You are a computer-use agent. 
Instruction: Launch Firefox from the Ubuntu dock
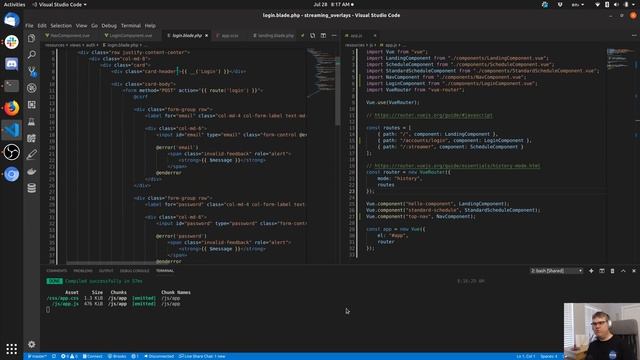[11, 108]
